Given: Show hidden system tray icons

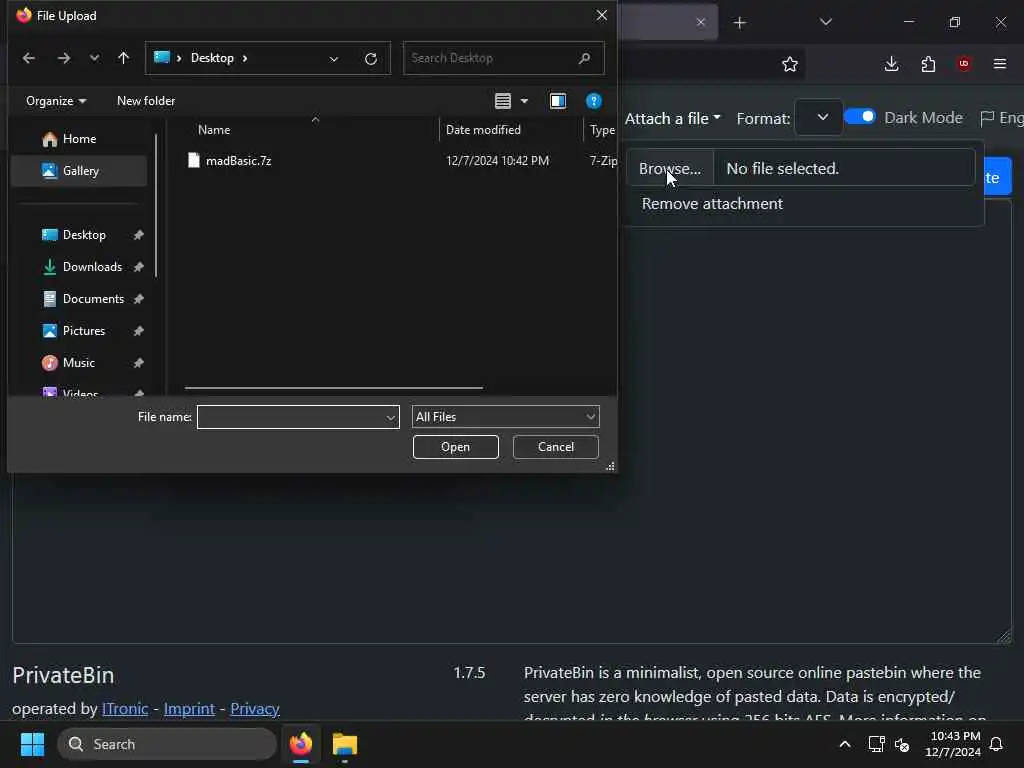Looking at the screenshot, I should [844, 744].
